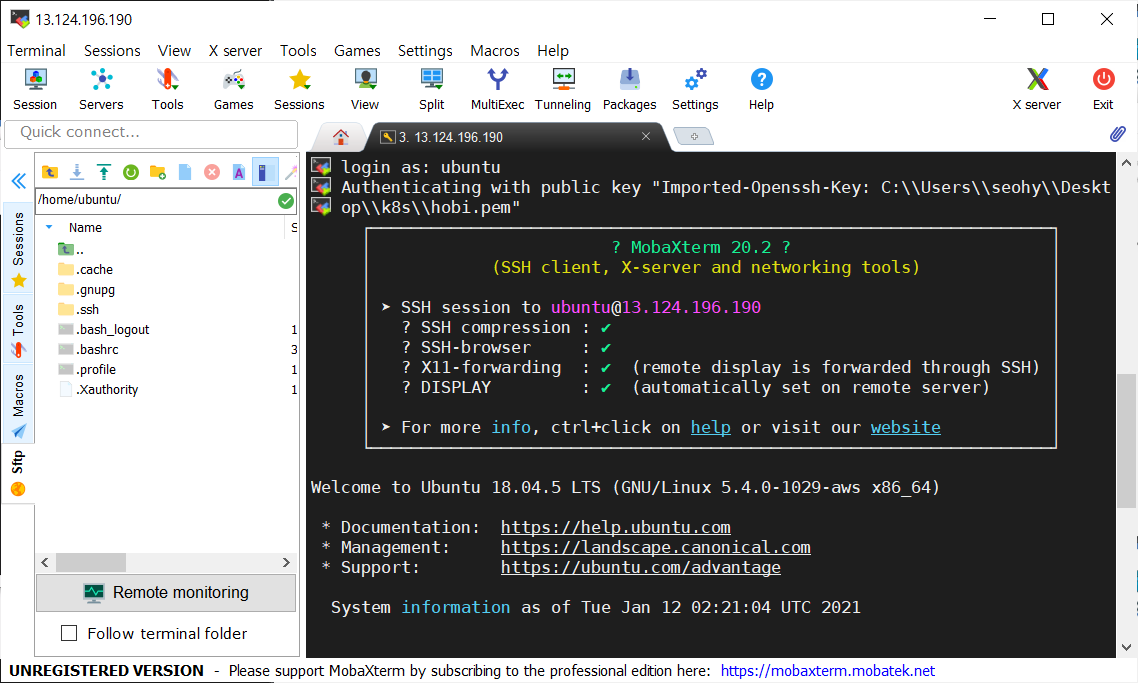Image resolution: width=1138 pixels, height=683 pixels.
Task: Click the red delete icon in SFTP toolbar
Action: click(212, 172)
